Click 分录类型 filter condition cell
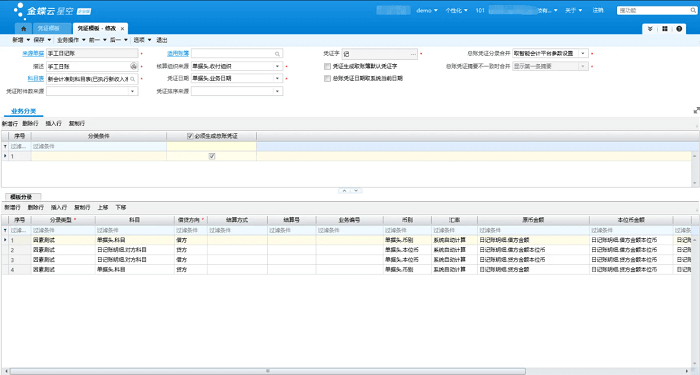Image resolution: width=700 pixels, height=375 pixels. tap(63, 230)
